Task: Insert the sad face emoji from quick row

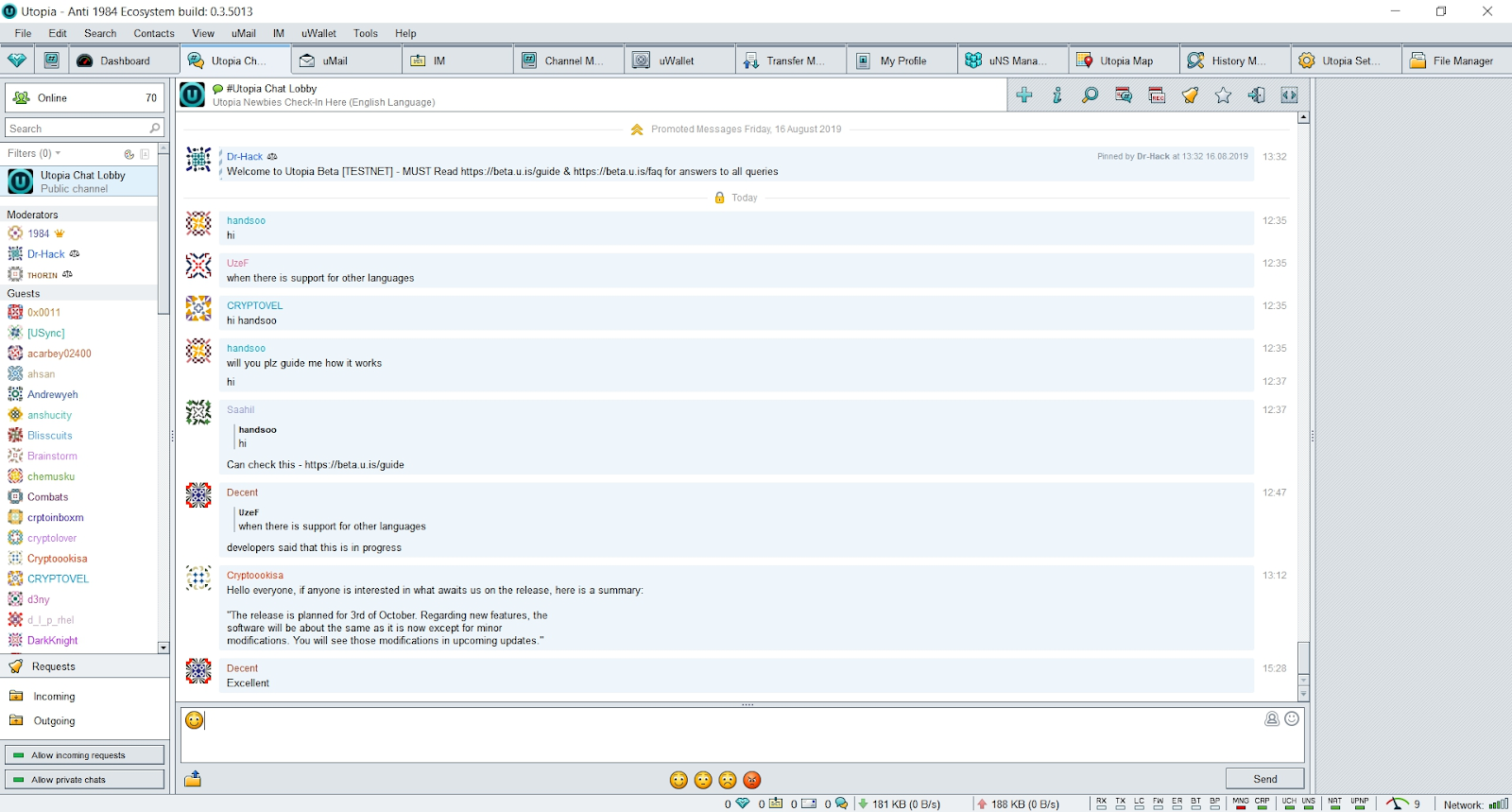Action: tap(728, 780)
